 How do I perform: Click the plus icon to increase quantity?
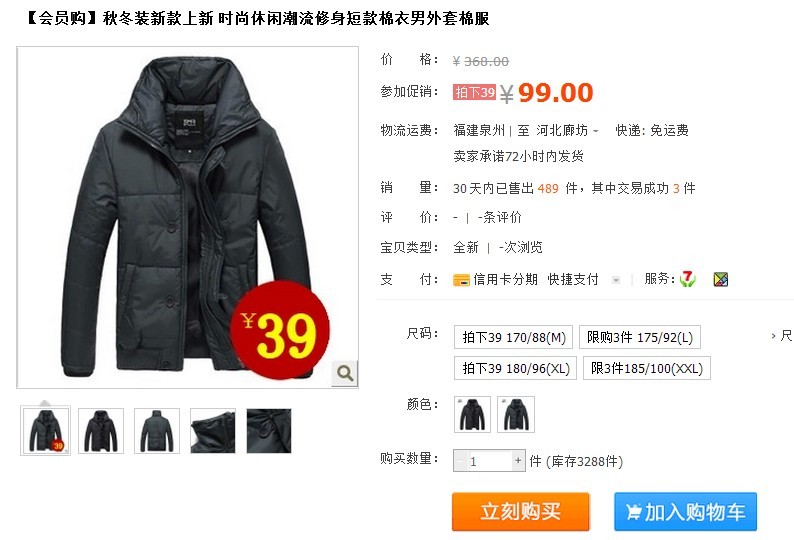pos(518,460)
